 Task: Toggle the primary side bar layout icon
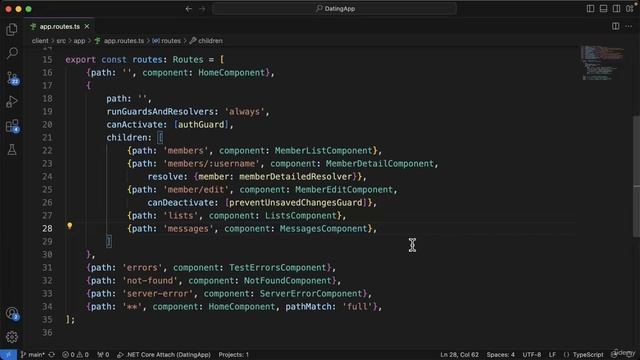point(590,9)
